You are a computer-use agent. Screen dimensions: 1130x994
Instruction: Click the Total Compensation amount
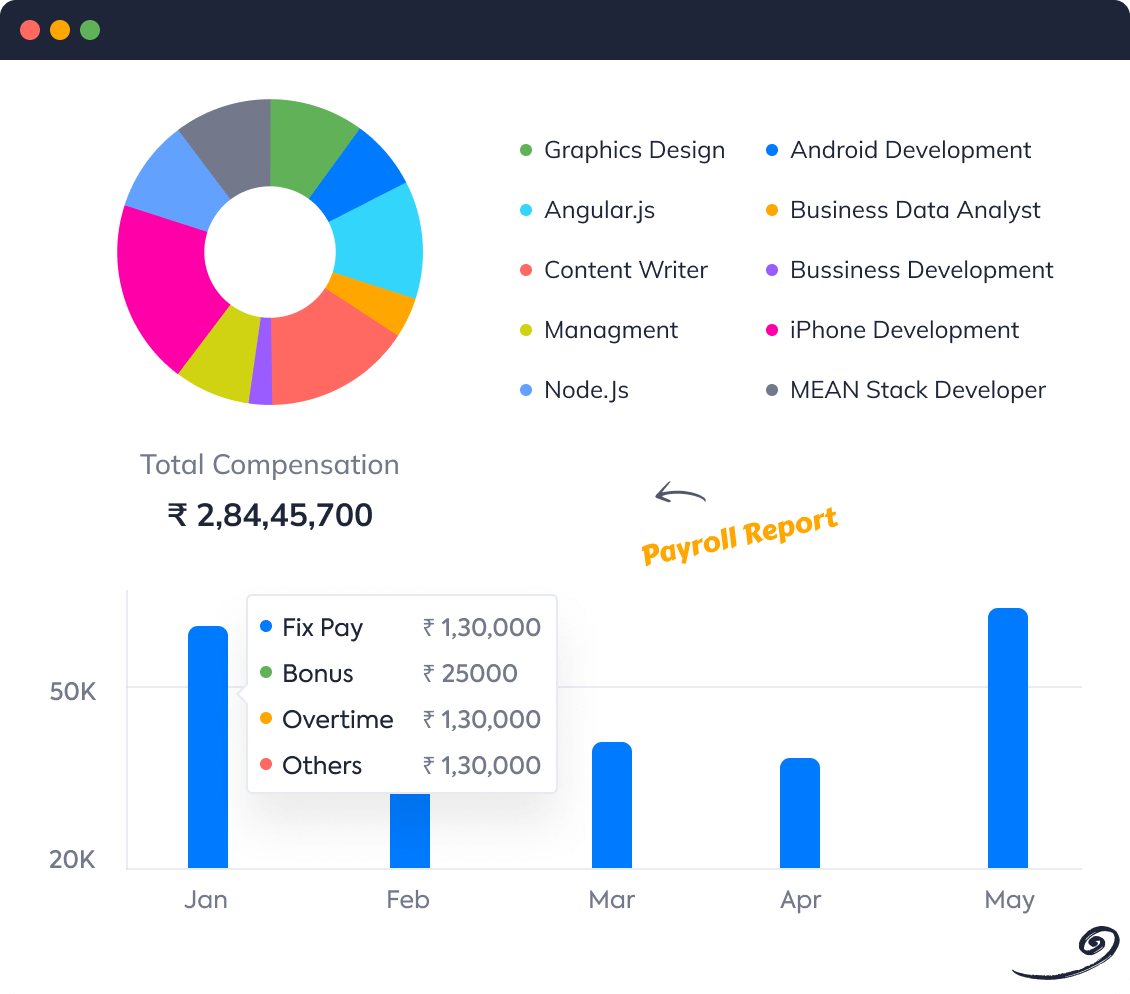click(x=270, y=514)
